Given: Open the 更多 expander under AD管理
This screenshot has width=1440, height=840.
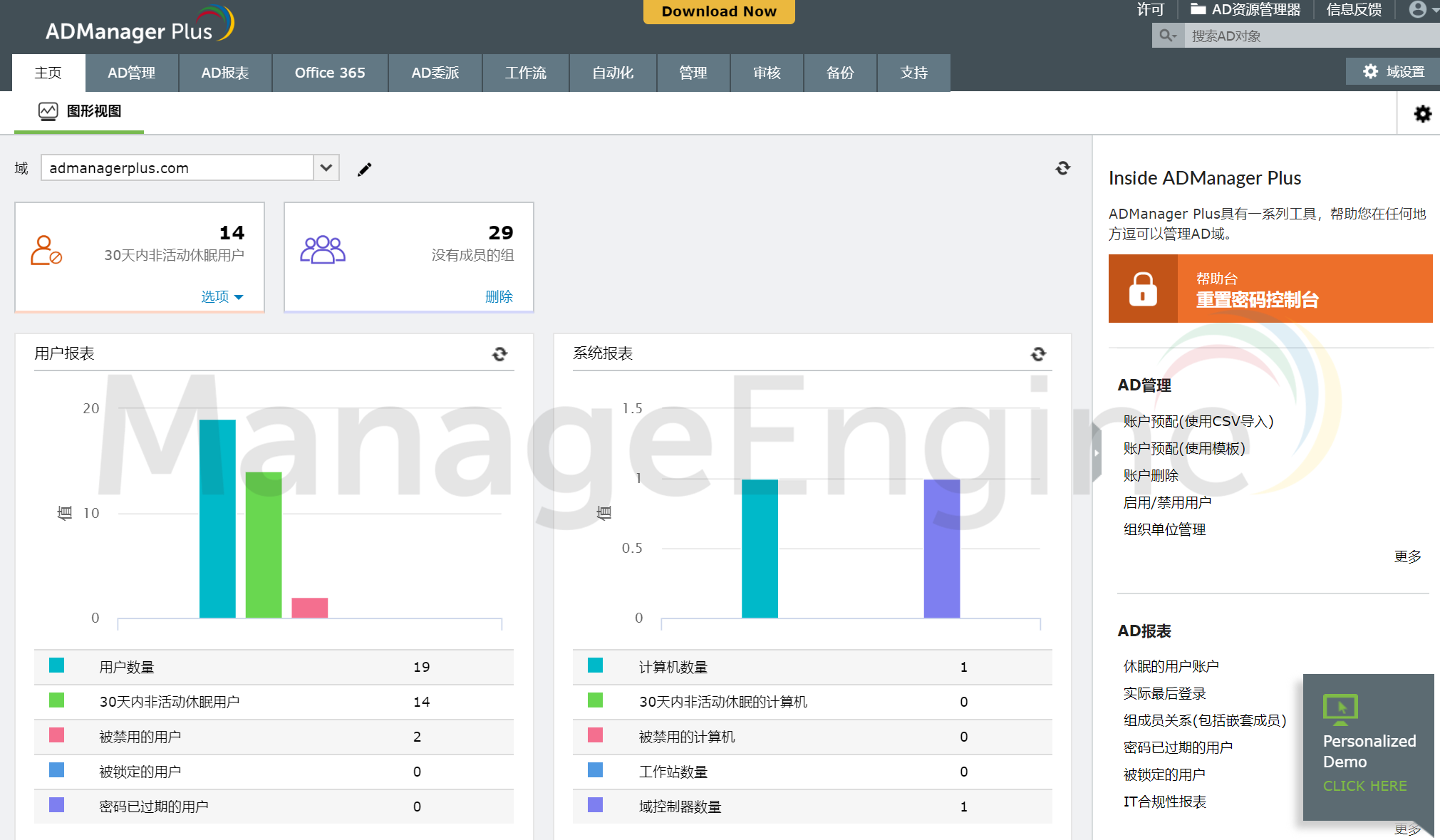Looking at the screenshot, I should pos(1404,557).
